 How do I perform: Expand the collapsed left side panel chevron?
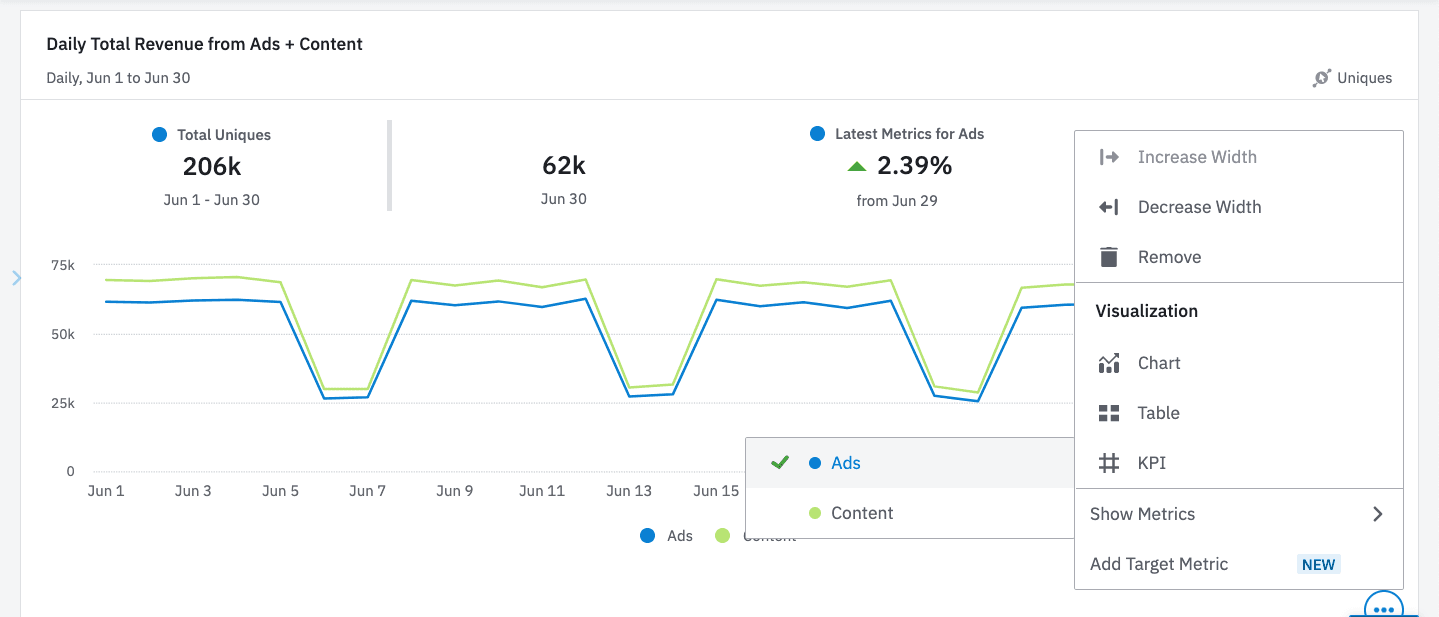tap(16, 279)
